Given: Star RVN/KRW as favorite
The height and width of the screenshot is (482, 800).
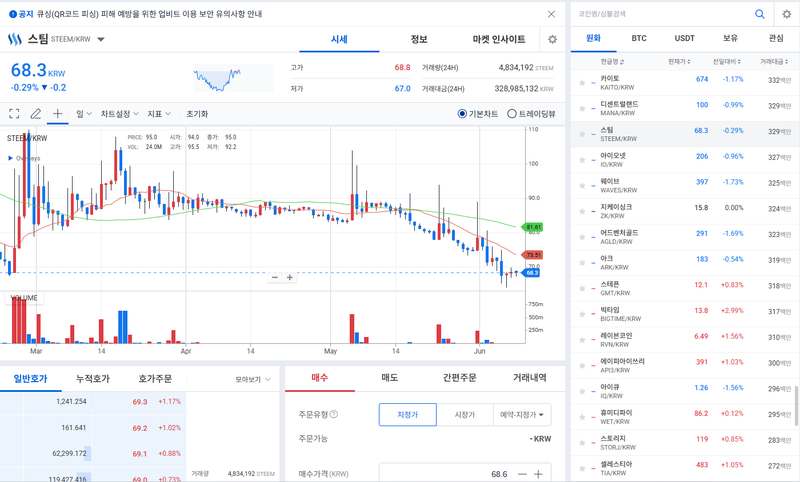Looking at the screenshot, I should 582,340.
